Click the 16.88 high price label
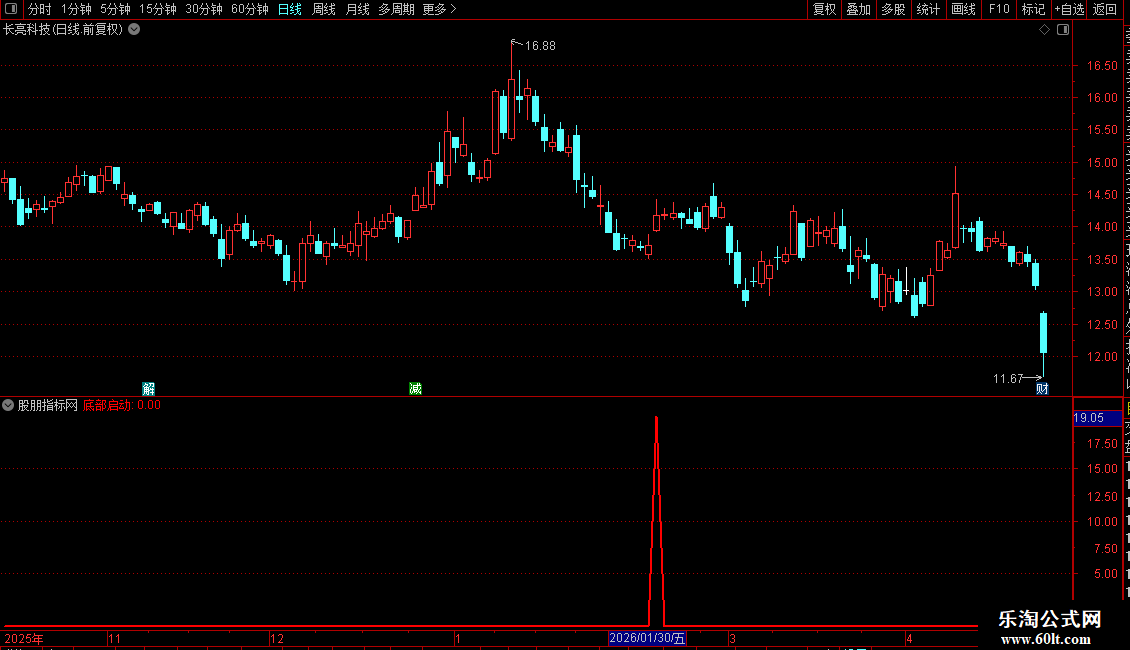Image resolution: width=1130 pixels, height=650 pixels. click(x=540, y=46)
